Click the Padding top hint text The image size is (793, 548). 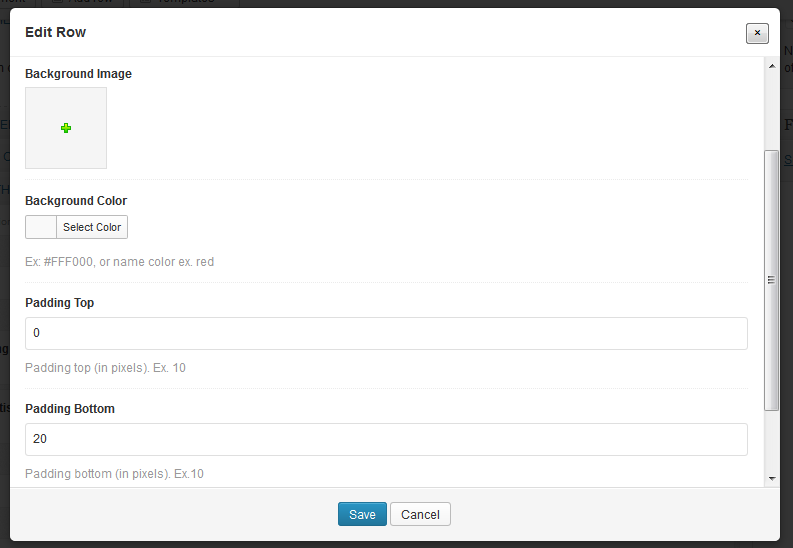(105, 368)
